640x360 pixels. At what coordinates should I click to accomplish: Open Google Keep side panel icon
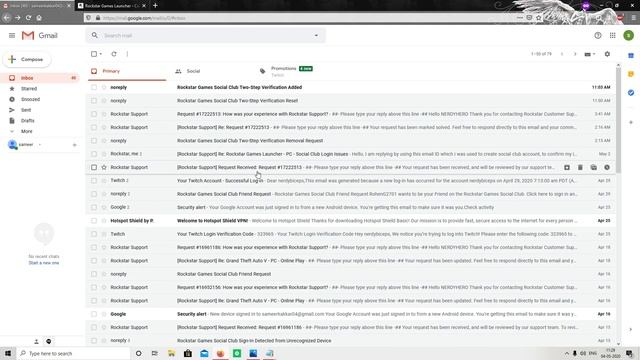pyautogui.click(x=631, y=74)
